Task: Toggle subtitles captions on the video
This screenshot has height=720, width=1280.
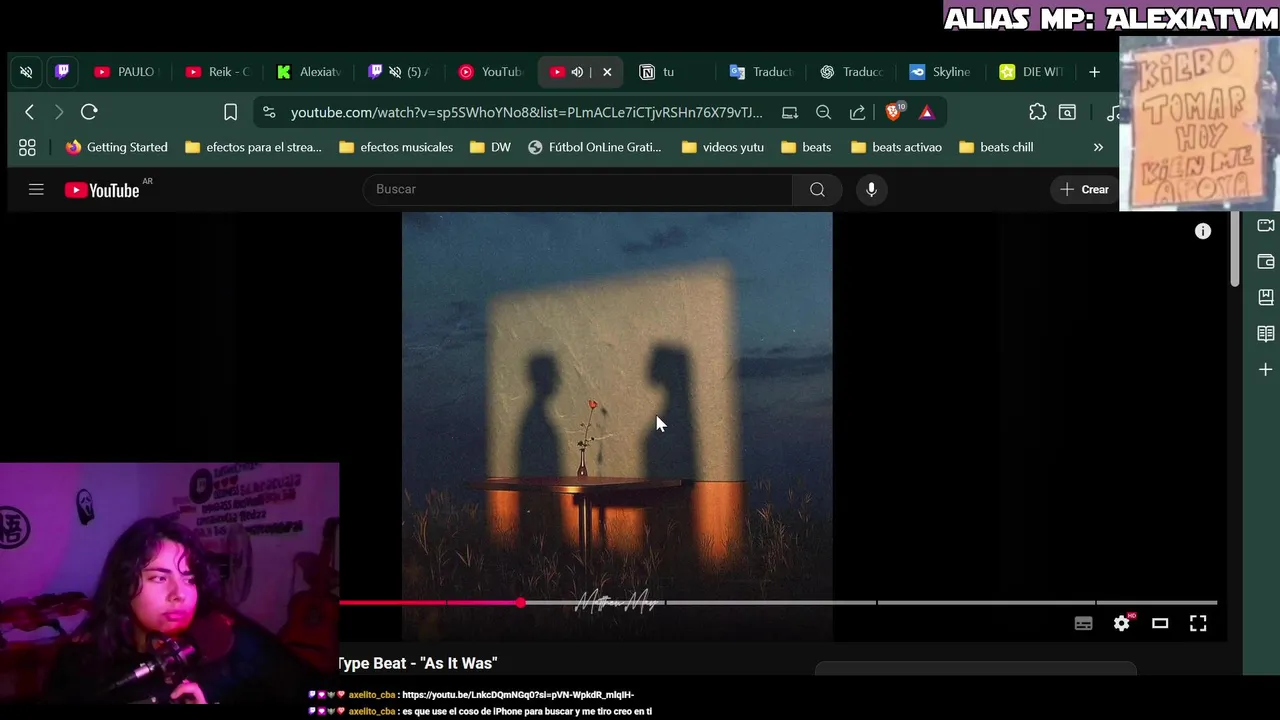Action: point(1083,623)
